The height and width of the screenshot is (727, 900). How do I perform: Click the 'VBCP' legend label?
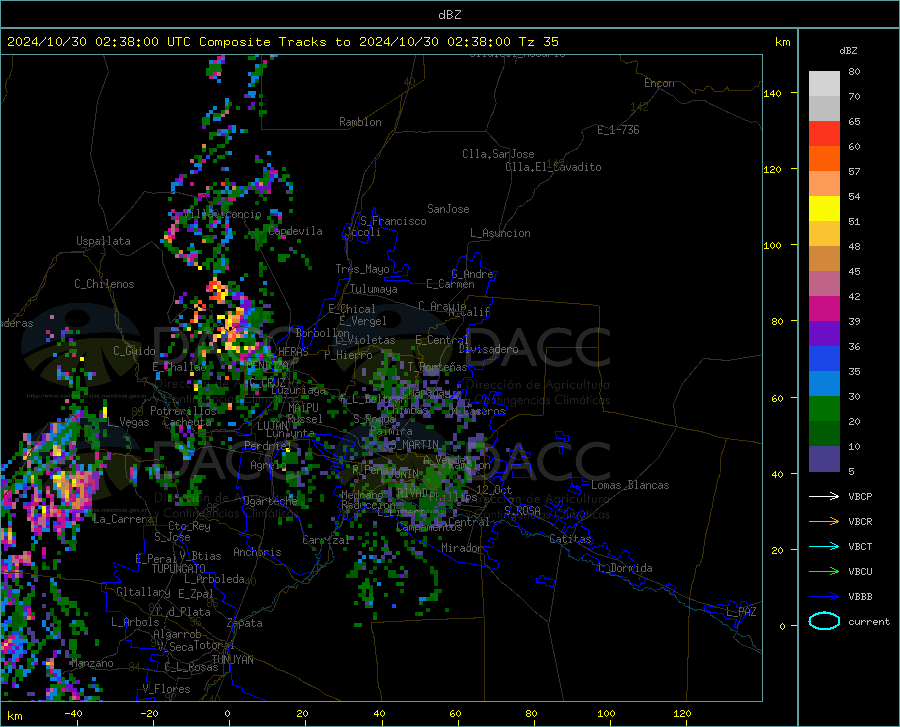tap(860, 496)
